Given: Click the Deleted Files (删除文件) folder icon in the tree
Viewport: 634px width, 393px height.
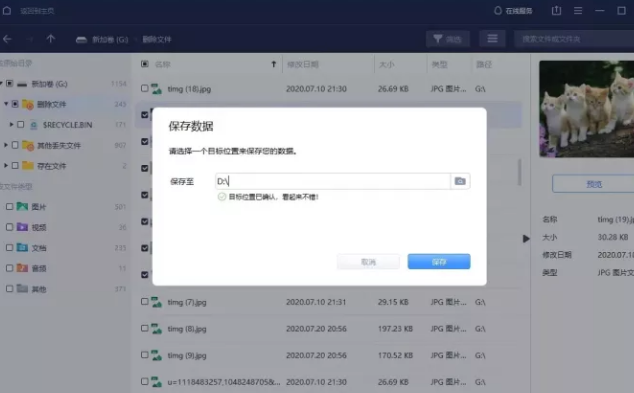Looking at the screenshot, I should 28,104.
